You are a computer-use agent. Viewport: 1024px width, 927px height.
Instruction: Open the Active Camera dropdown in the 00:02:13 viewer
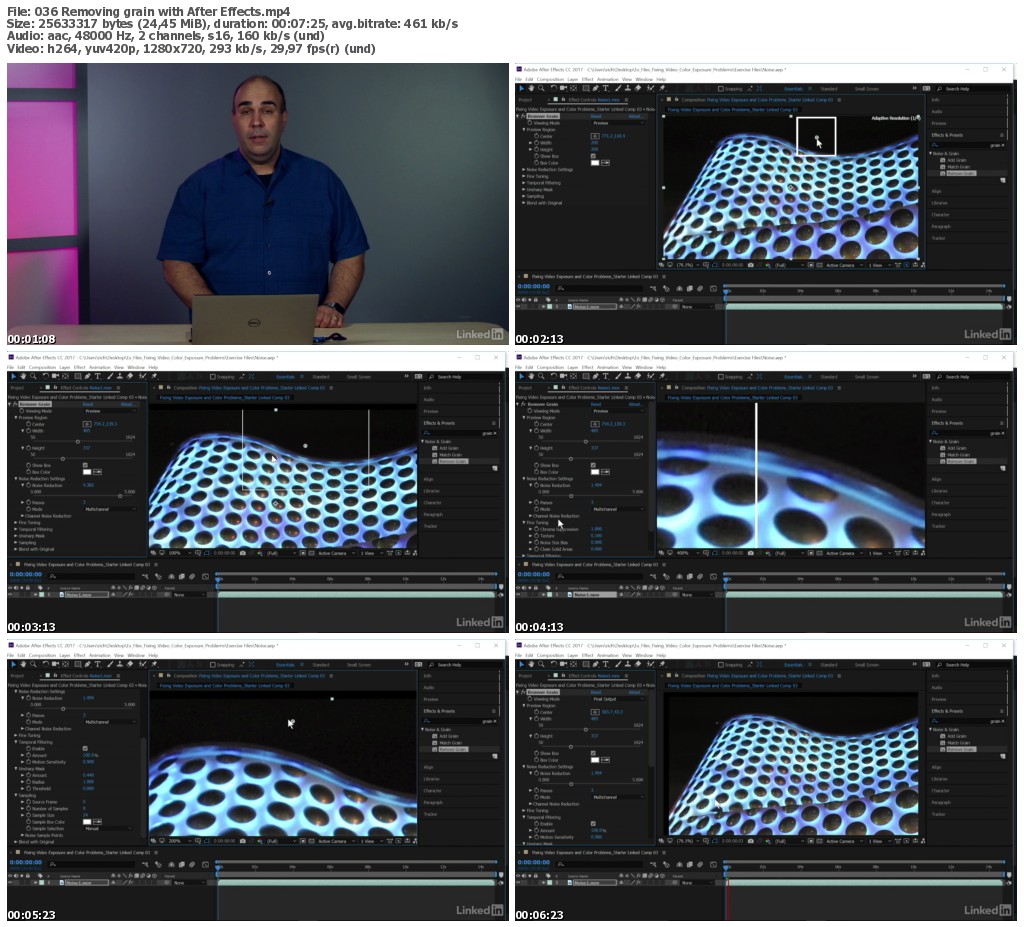point(843,265)
